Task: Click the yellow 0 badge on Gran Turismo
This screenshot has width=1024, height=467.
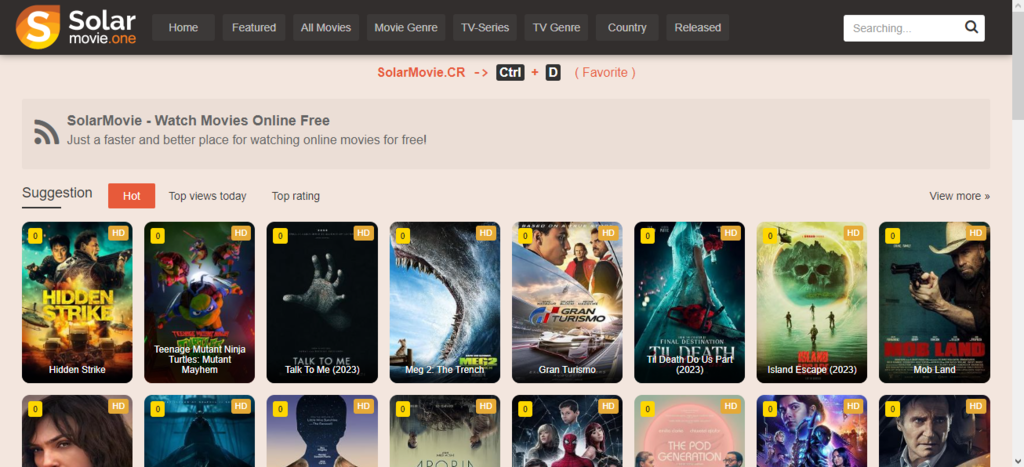Action: 525,236
